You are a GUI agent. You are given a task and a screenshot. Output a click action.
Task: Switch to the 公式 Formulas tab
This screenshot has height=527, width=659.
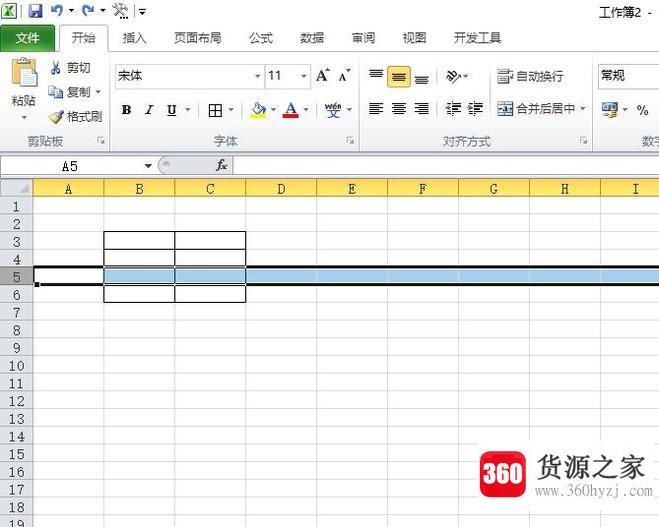point(261,38)
